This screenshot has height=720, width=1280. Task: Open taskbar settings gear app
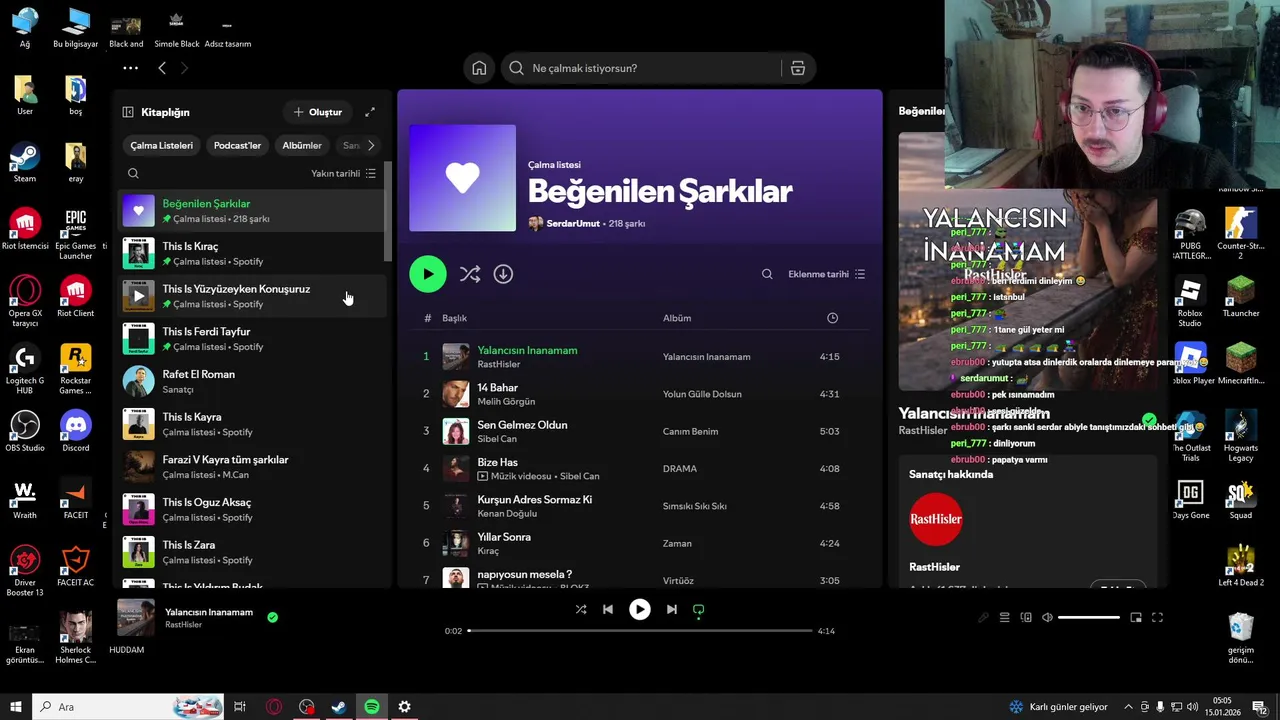(404, 707)
